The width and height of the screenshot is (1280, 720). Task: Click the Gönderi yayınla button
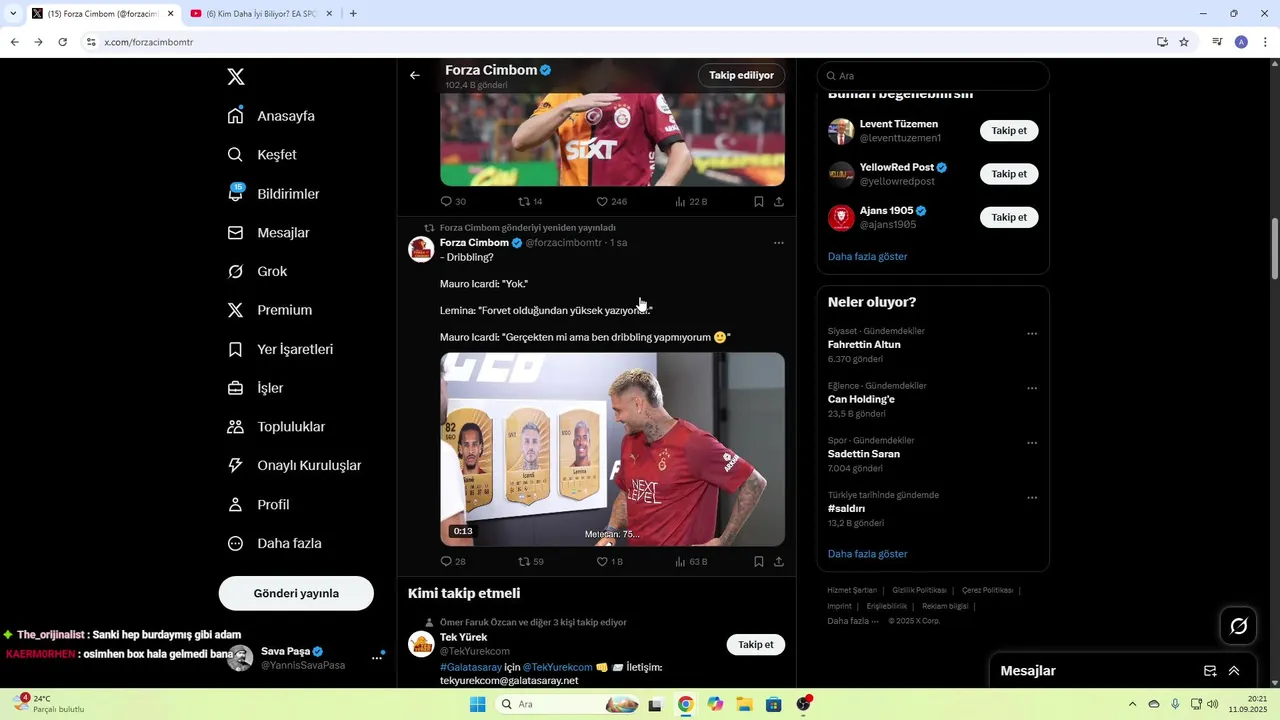point(296,593)
